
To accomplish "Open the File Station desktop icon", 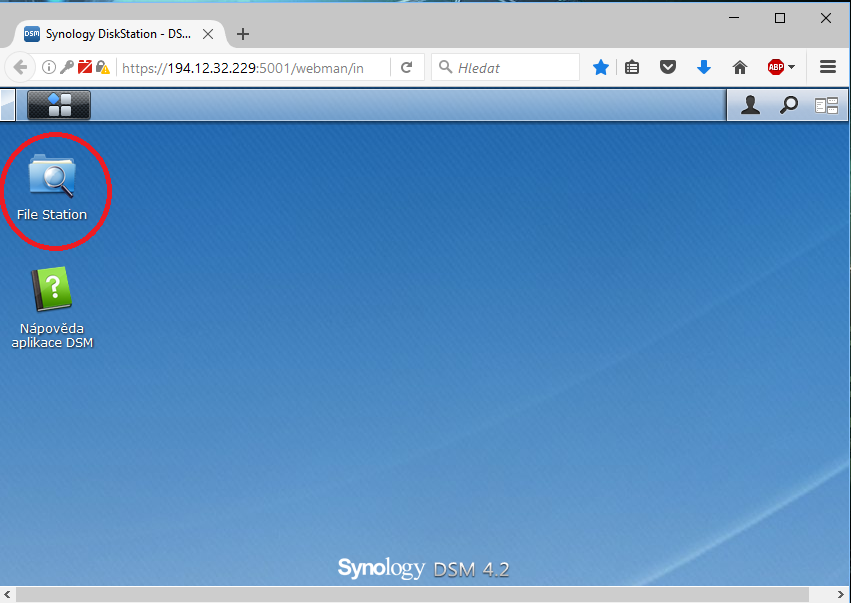I will tap(52, 187).
